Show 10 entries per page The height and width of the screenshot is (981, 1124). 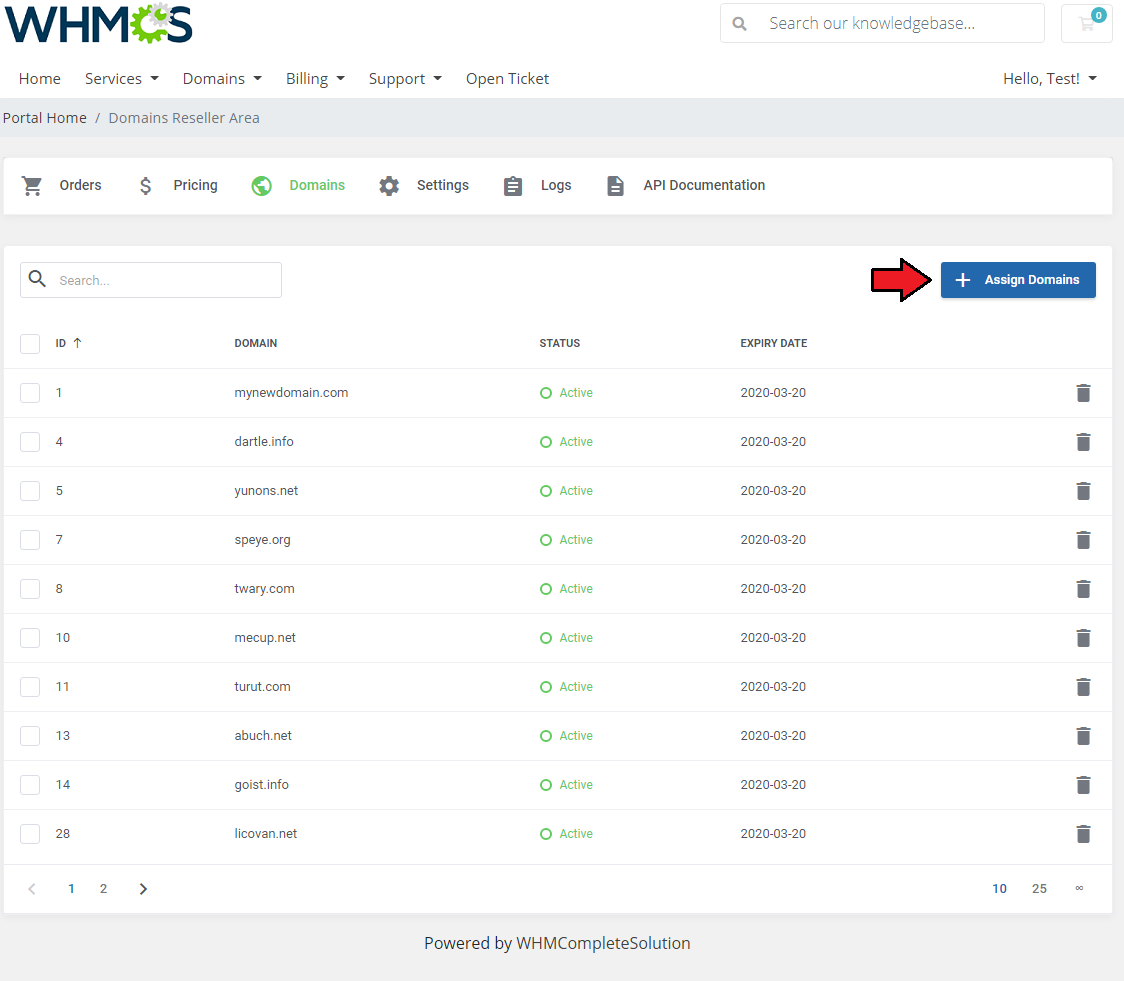[999, 889]
